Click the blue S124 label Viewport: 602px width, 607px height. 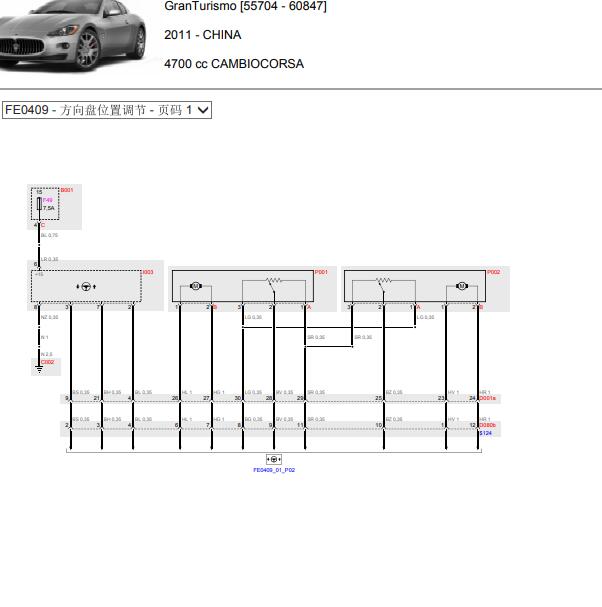pyautogui.click(x=485, y=433)
